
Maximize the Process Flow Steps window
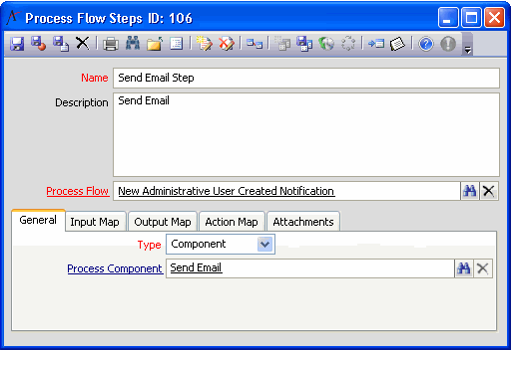pos(471,18)
